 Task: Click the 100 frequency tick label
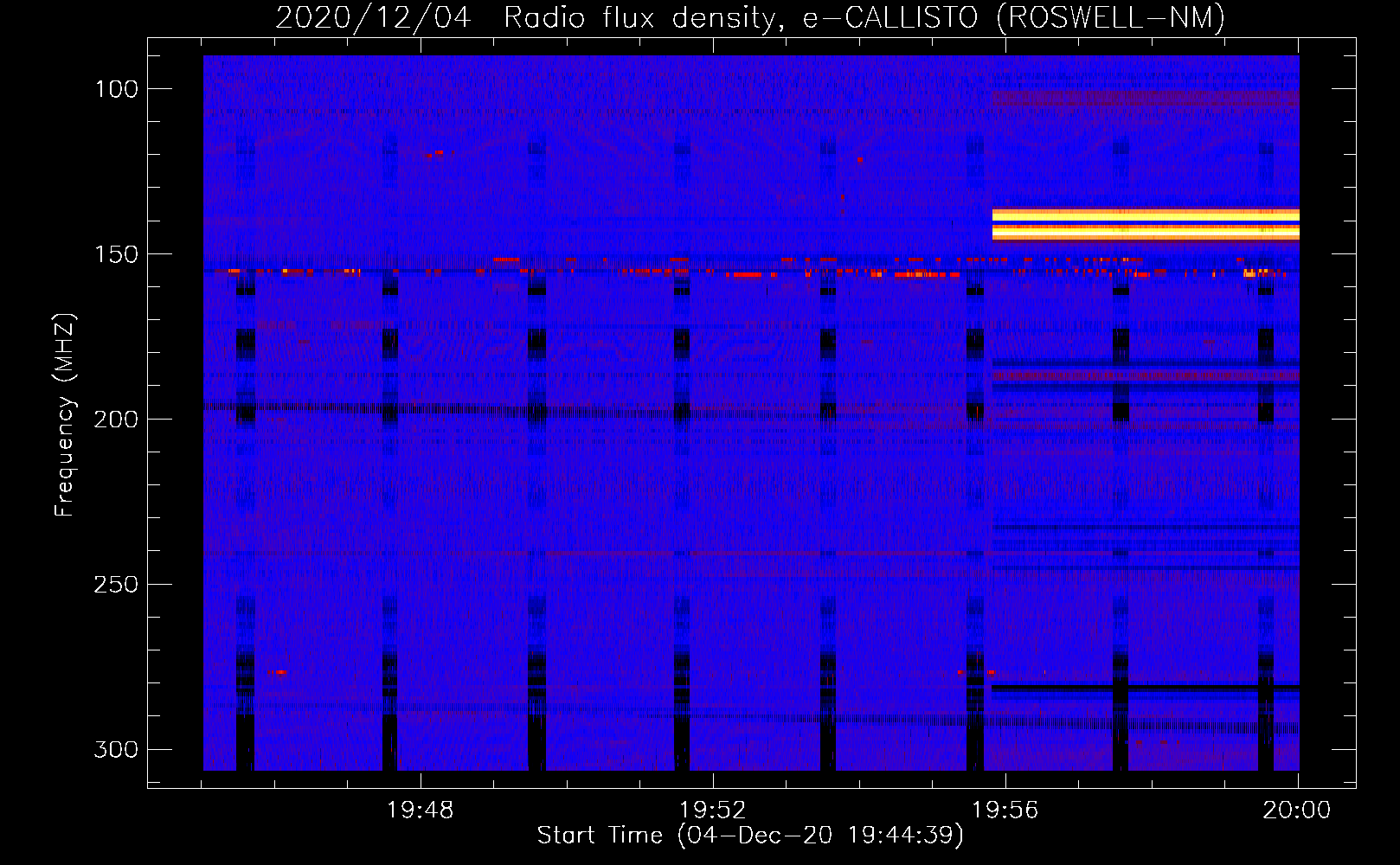tap(116, 89)
